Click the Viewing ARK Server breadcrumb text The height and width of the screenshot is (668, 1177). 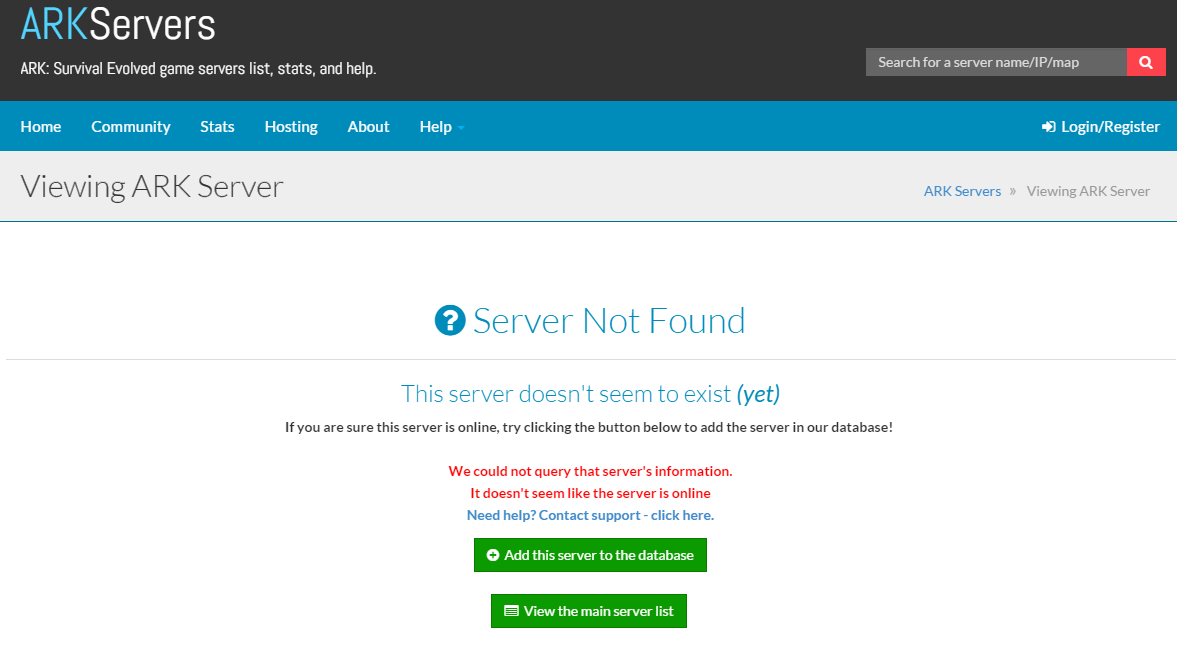[1088, 191]
